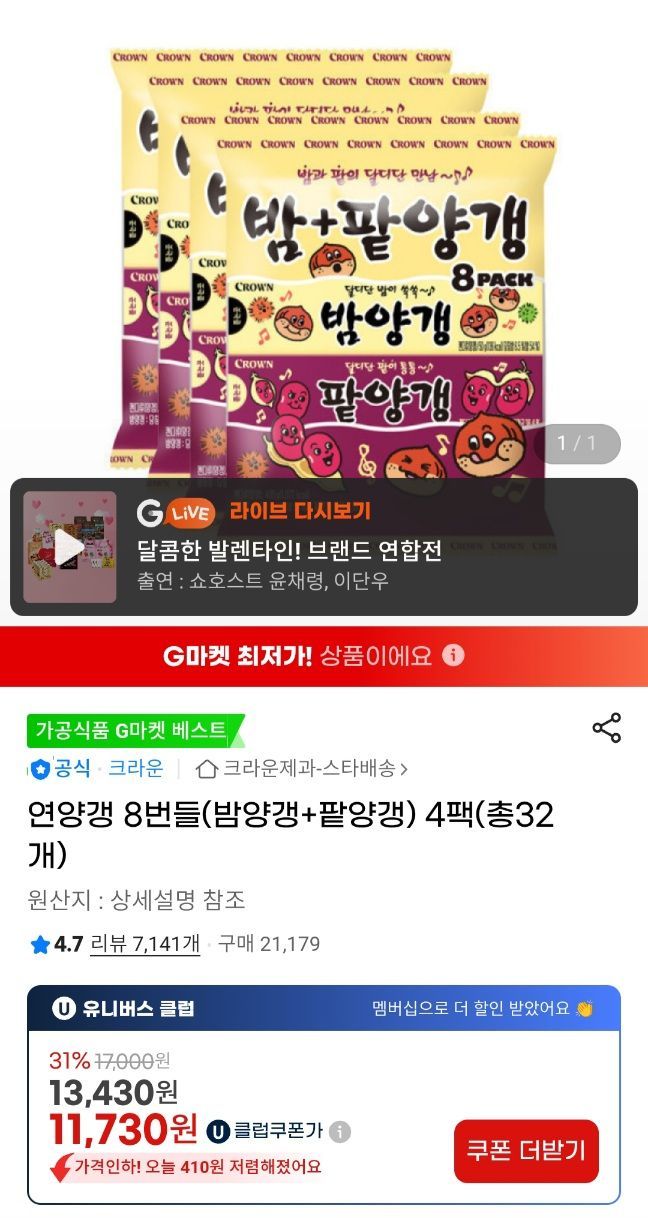This screenshot has width=648, height=1218.
Task: Tap the price drop arrow icon
Action: pyautogui.click(x=61, y=1167)
